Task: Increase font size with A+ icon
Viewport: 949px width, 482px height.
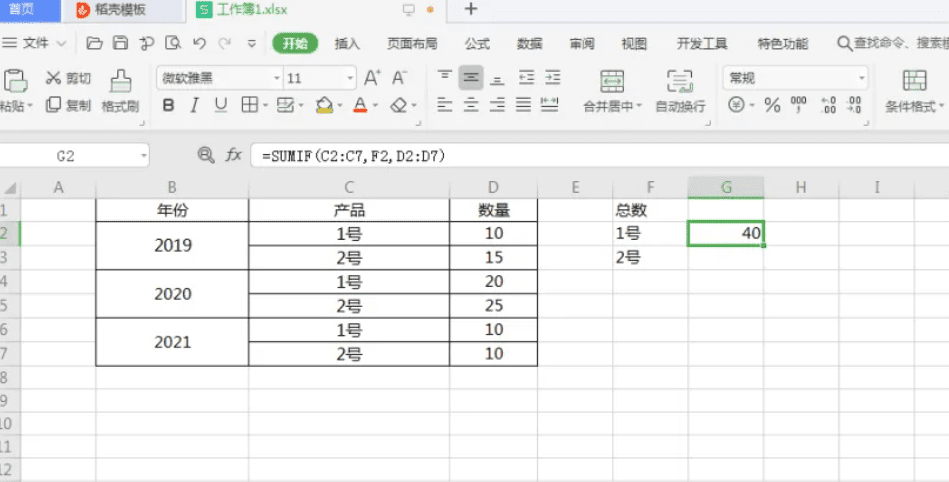Action: (372, 78)
